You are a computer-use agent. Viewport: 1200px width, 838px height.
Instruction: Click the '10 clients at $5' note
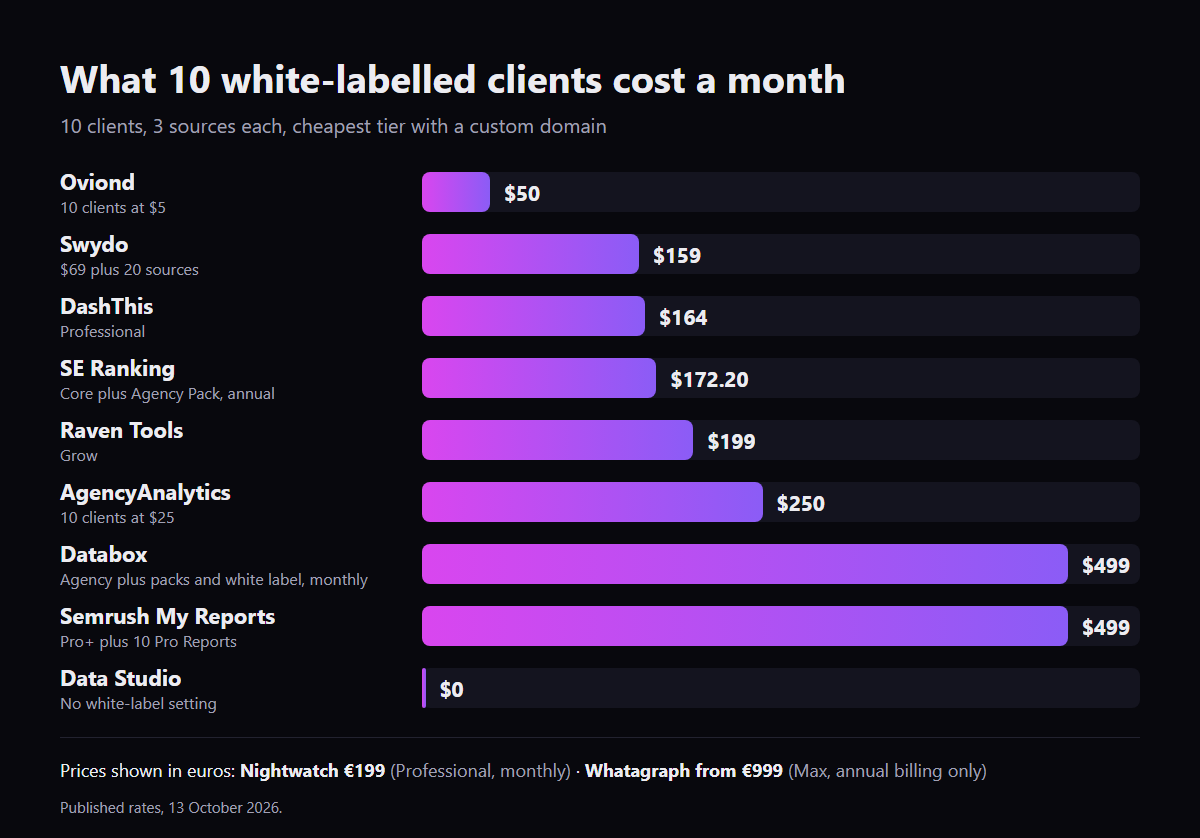tap(113, 208)
